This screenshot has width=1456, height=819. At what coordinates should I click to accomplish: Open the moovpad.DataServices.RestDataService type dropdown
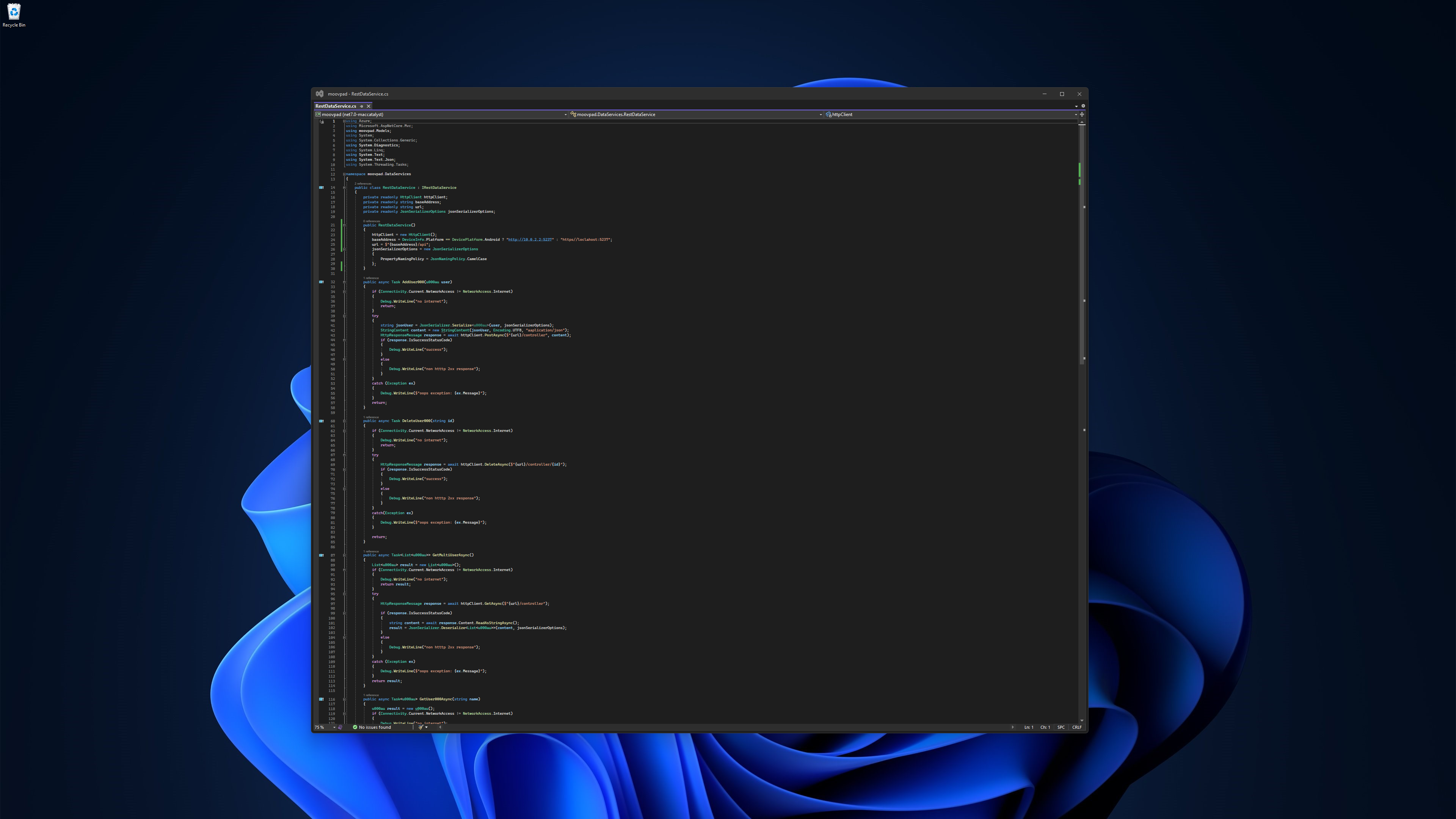[696, 115]
